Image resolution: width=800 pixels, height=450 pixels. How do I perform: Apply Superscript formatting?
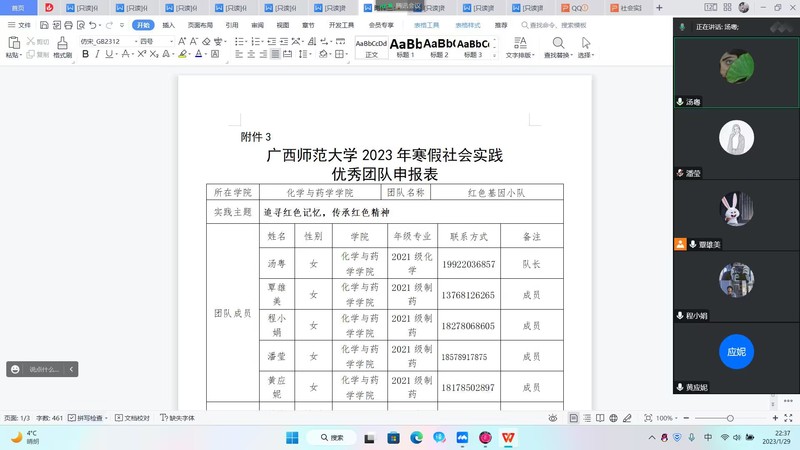(142, 54)
